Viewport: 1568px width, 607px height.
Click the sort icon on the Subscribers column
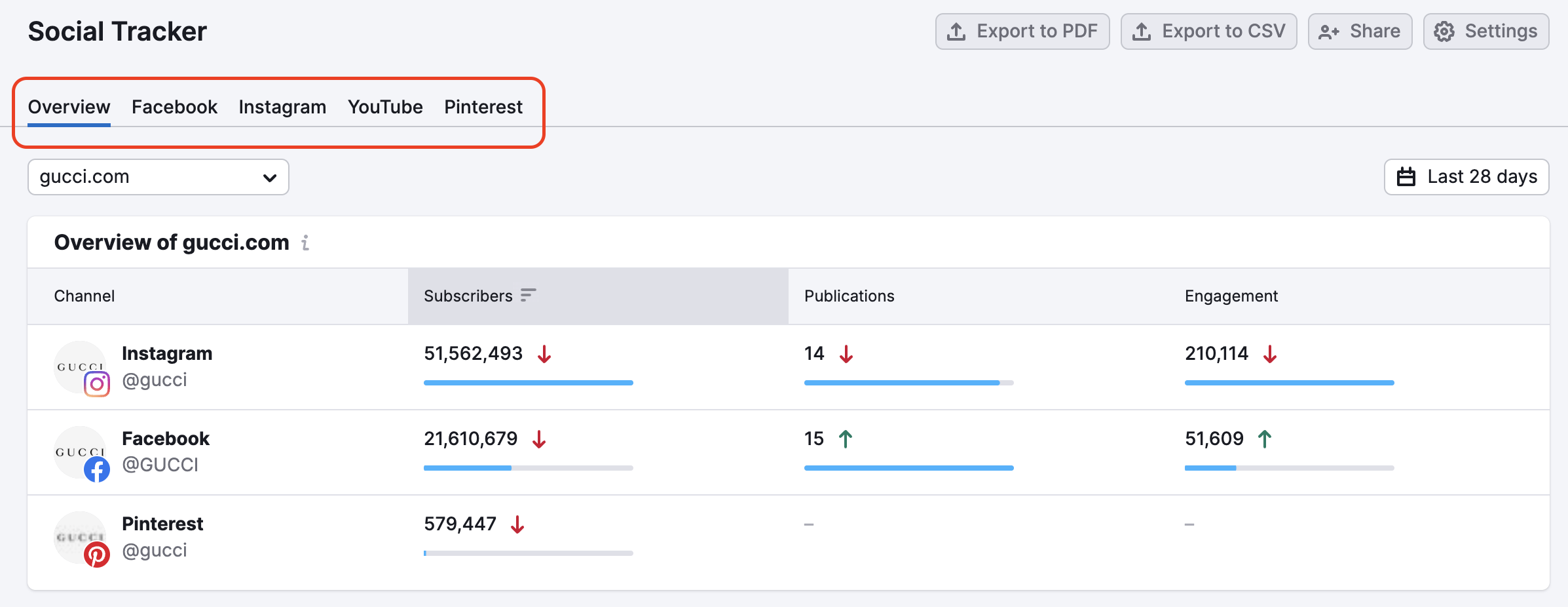(529, 296)
